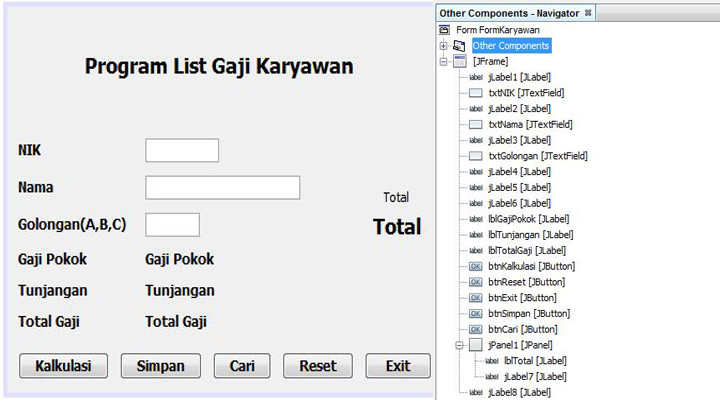Screen dimensions: 720x400
Task: Select Form FormKaryawan in Navigator
Action: point(498,30)
